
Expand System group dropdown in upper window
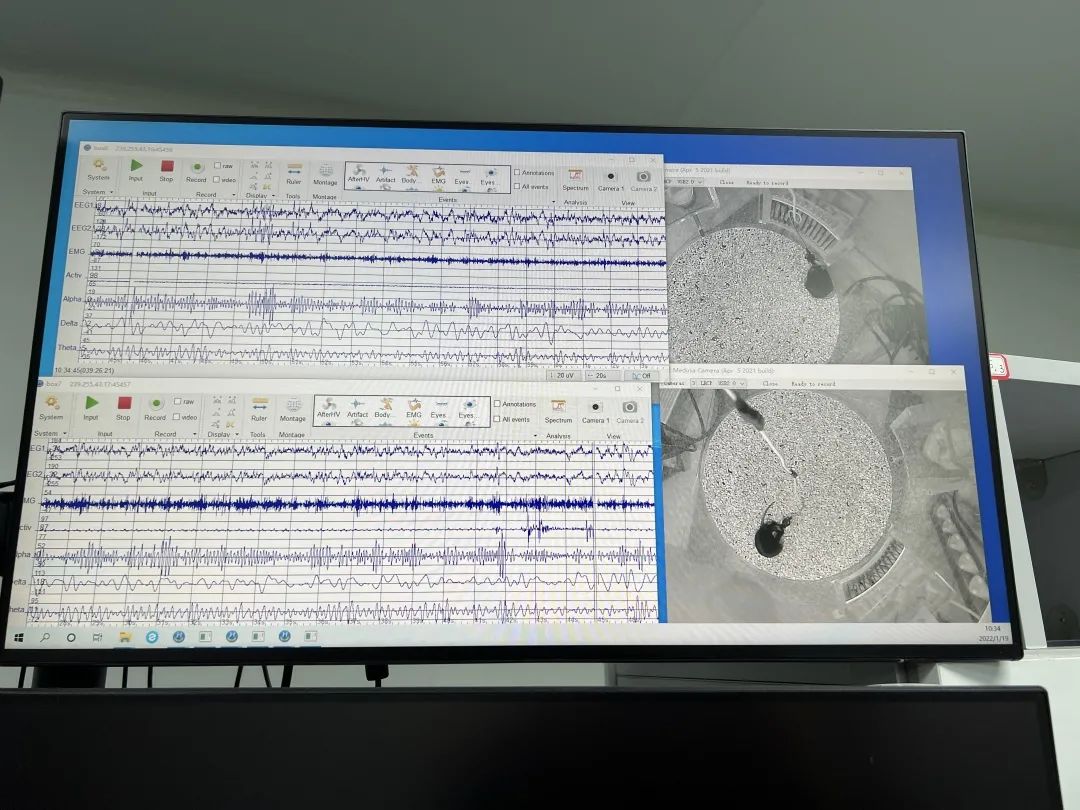tap(112, 192)
